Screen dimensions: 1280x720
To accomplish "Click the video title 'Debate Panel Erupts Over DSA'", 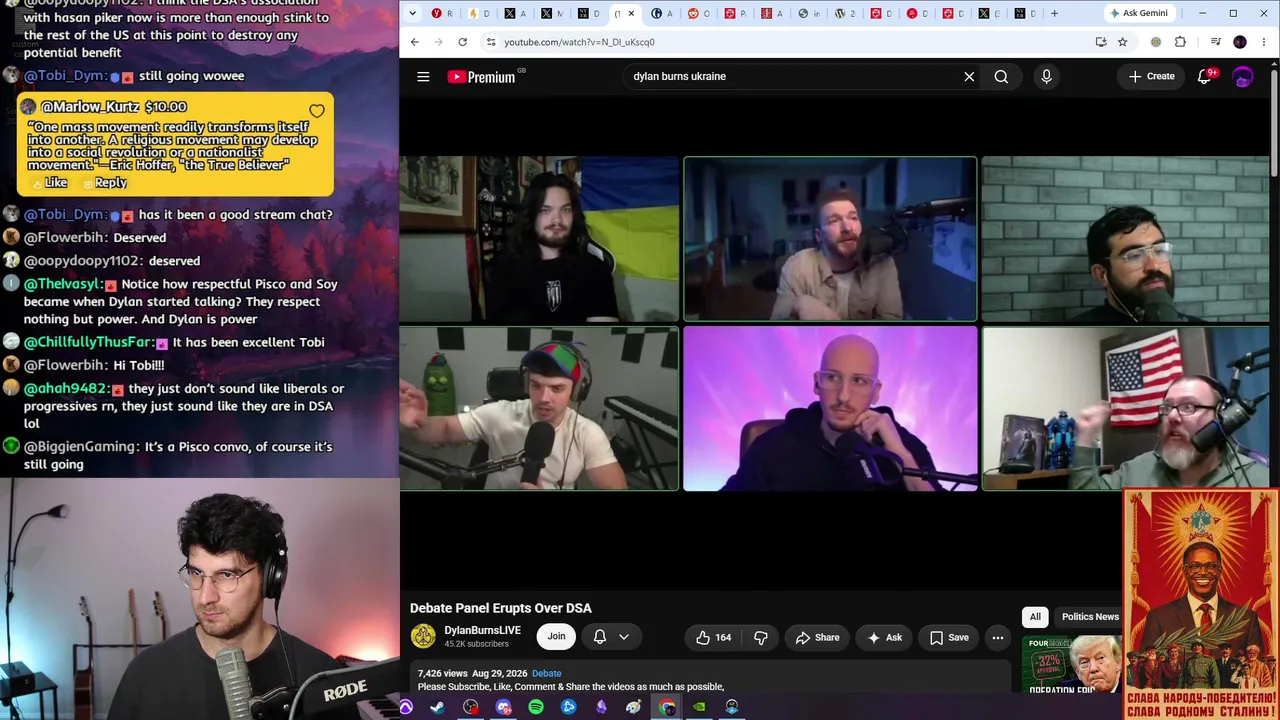I will click(x=501, y=608).
